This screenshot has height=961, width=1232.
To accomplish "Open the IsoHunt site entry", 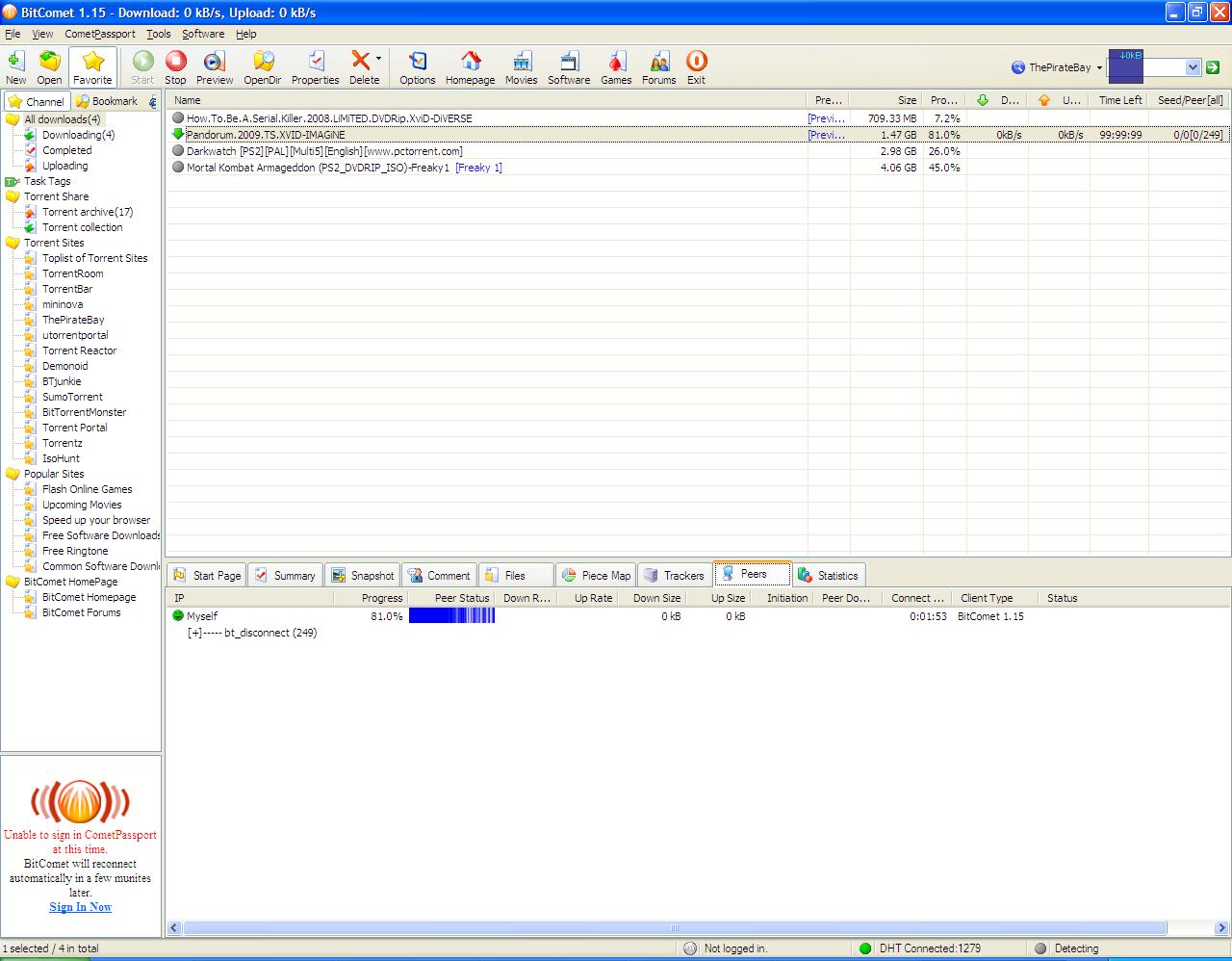I will pyautogui.click(x=61, y=458).
